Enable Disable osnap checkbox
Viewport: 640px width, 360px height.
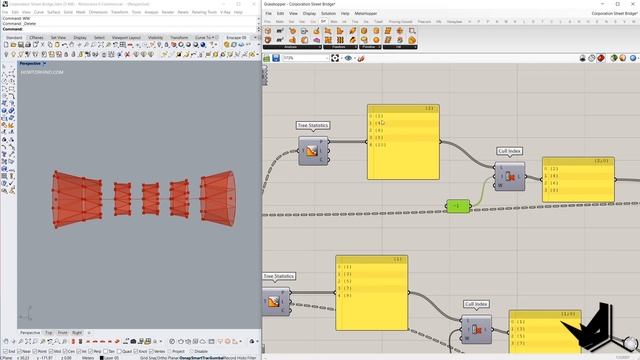[x=191, y=351]
